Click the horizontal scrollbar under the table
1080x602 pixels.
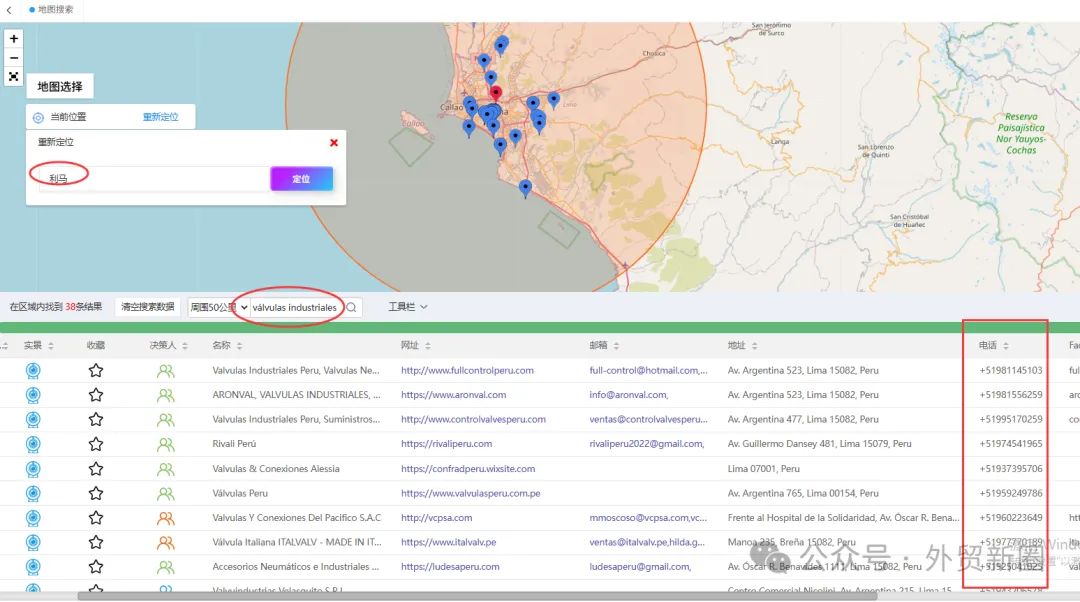[x=477, y=596]
